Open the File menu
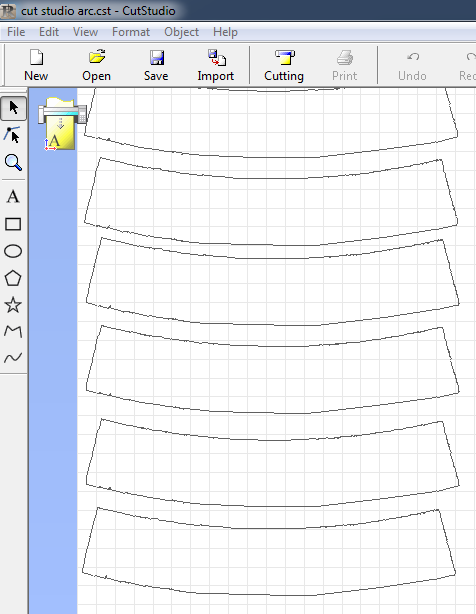Image resolution: width=476 pixels, height=614 pixels. (x=16, y=32)
